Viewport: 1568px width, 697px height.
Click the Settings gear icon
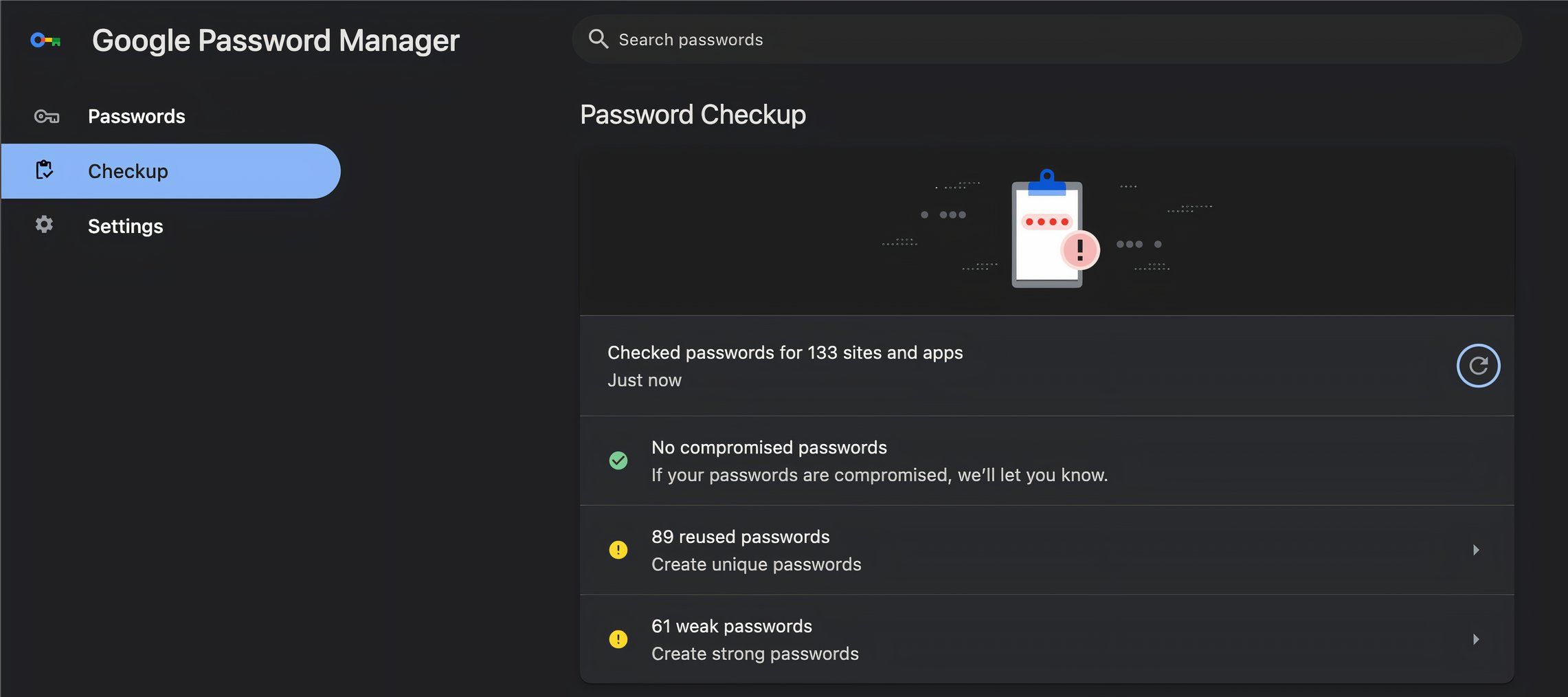coord(44,225)
